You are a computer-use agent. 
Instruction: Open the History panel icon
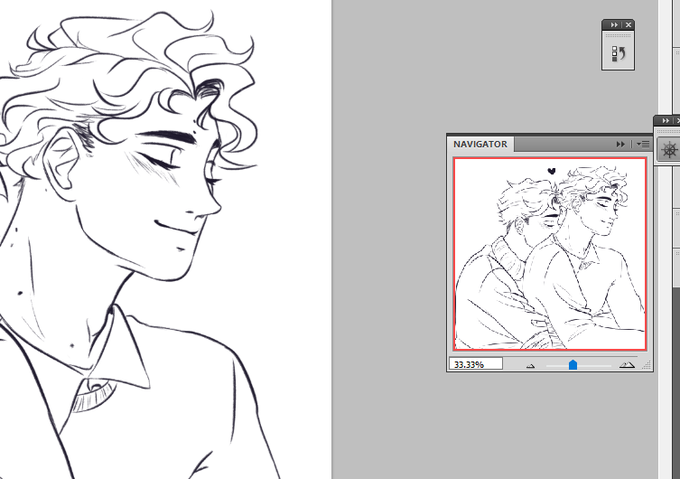tap(618, 54)
